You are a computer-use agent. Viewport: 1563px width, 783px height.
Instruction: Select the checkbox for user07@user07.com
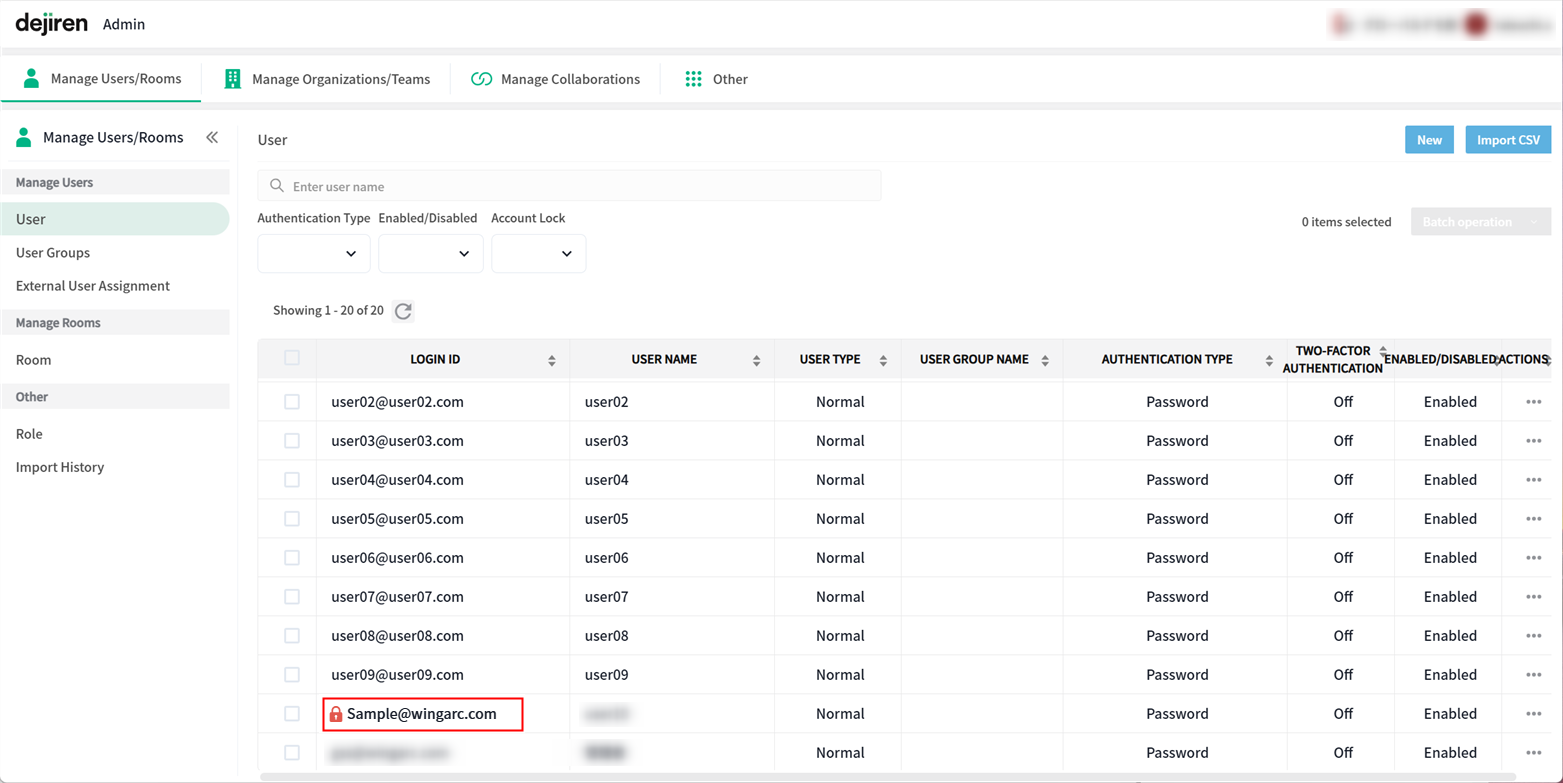(x=292, y=597)
